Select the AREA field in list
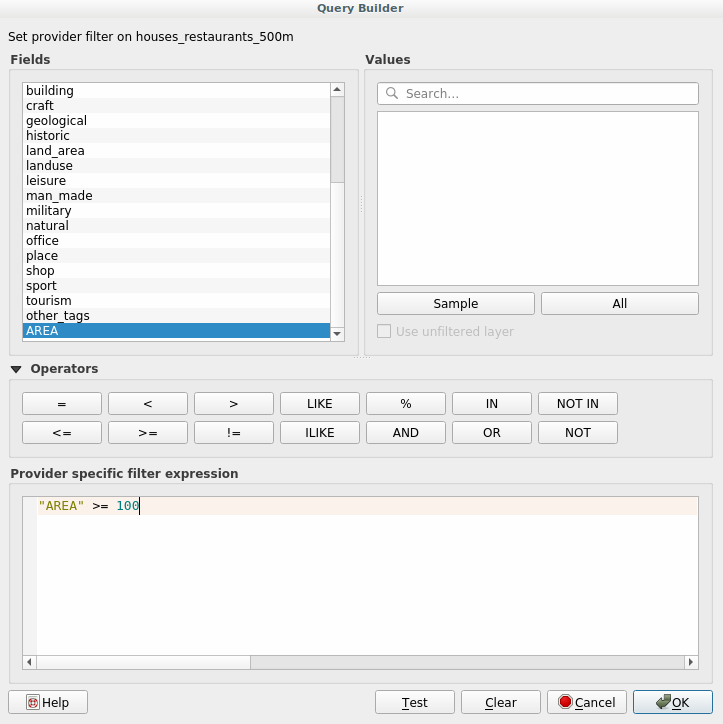 (x=176, y=331)
